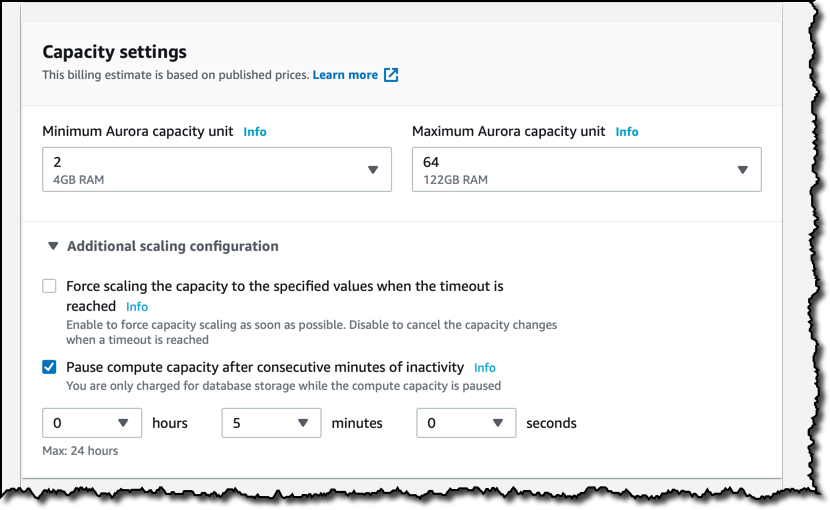Click the external link icon beside Learn more

(391, 75)
